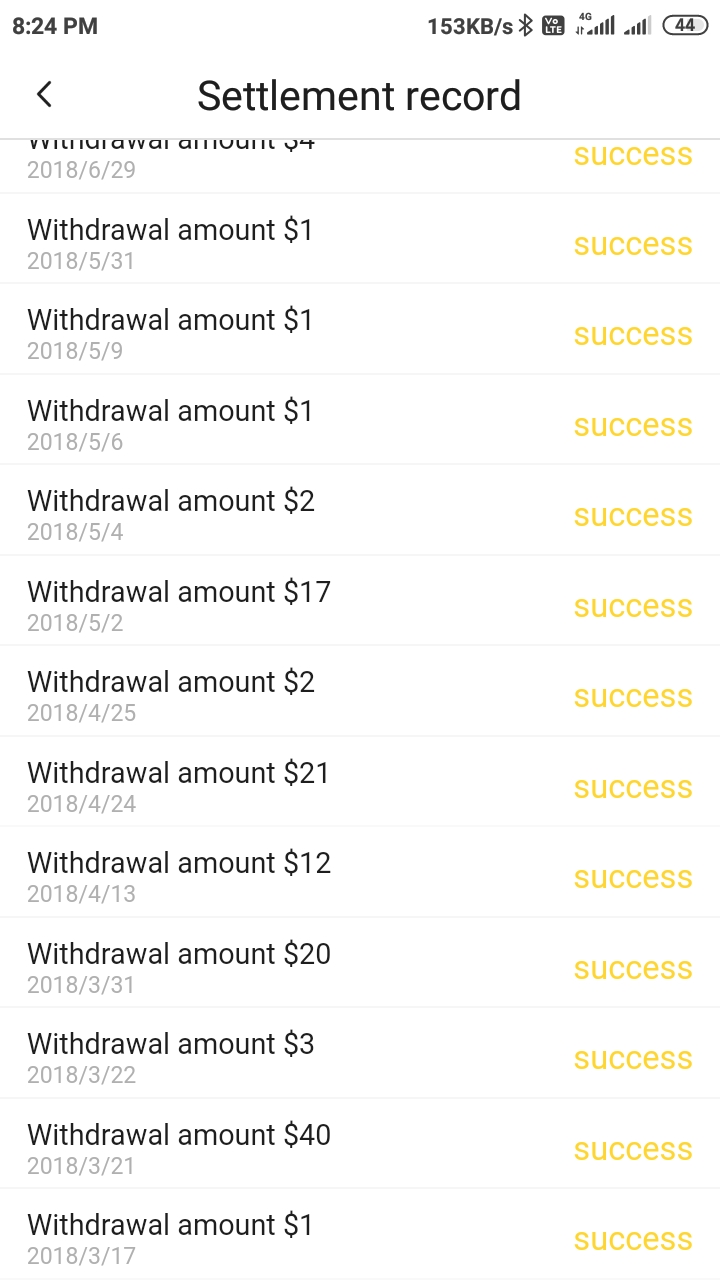Tap success status for 2018/4/25 withdrawal
Screen dimensions: 720x1280
[x=632, y=697]
